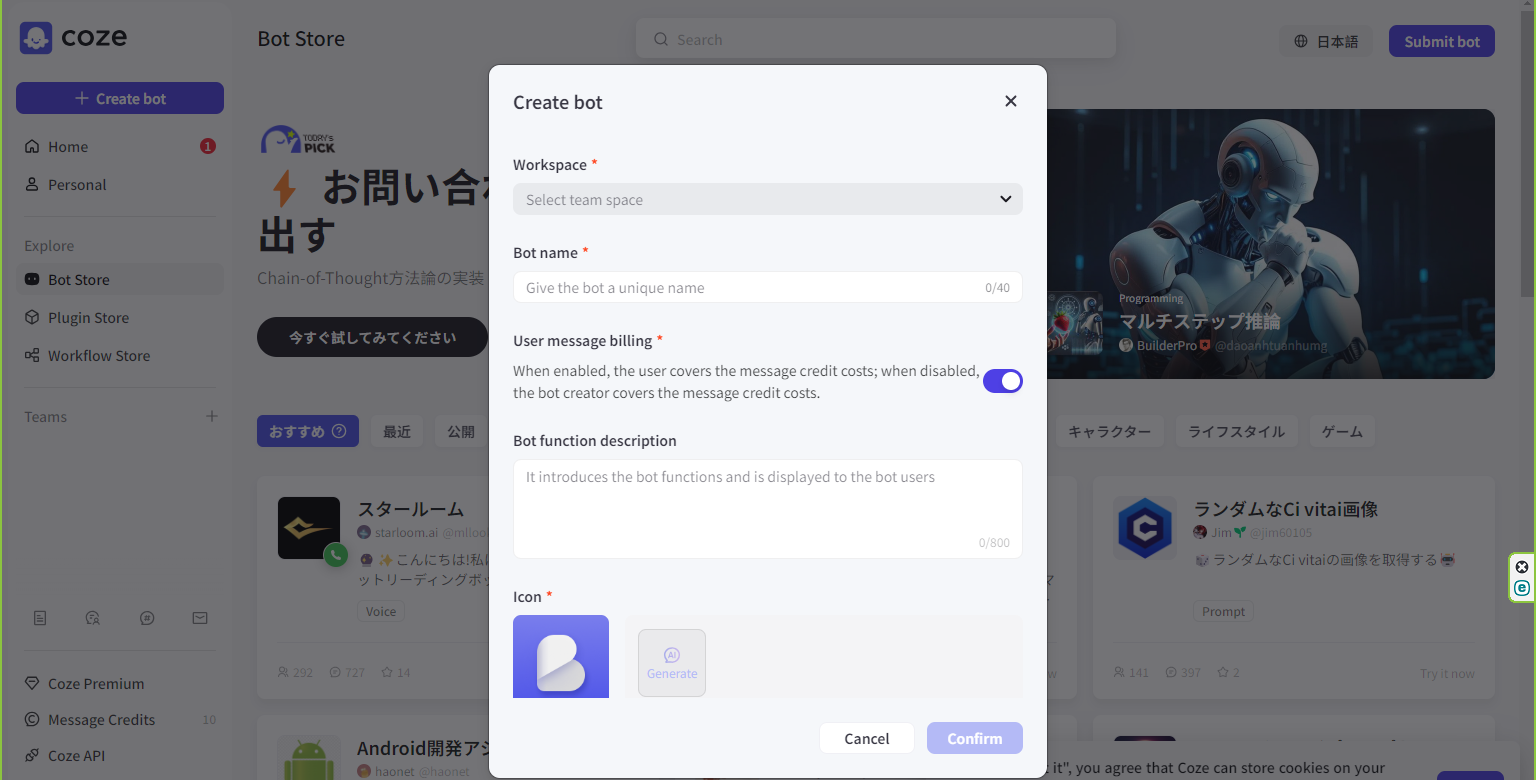The width and height of the screenshot is (1536, 780).
Task: Click the Confirm button
Action: 974,738
